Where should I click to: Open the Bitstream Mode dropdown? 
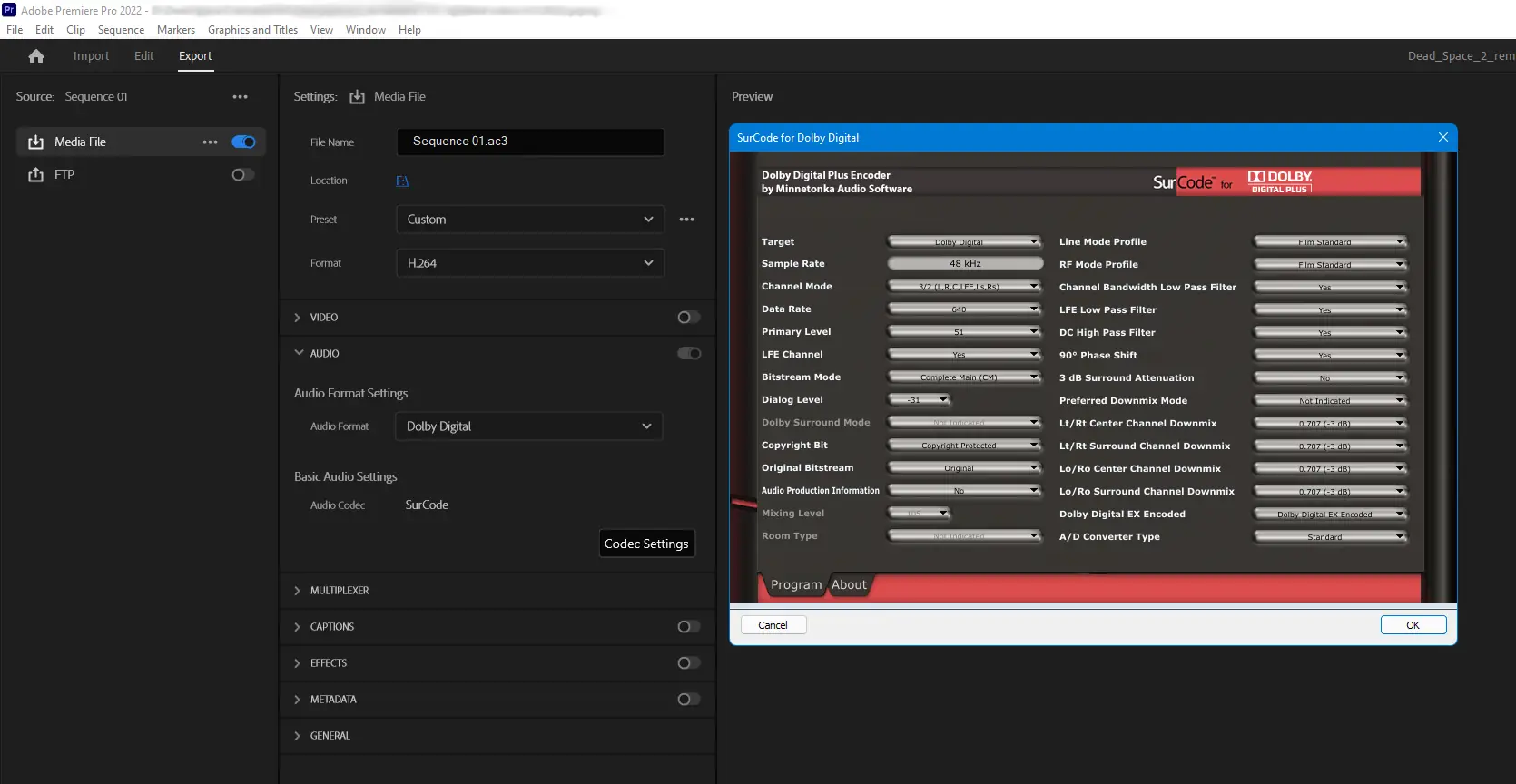click(x=964, y=377)
